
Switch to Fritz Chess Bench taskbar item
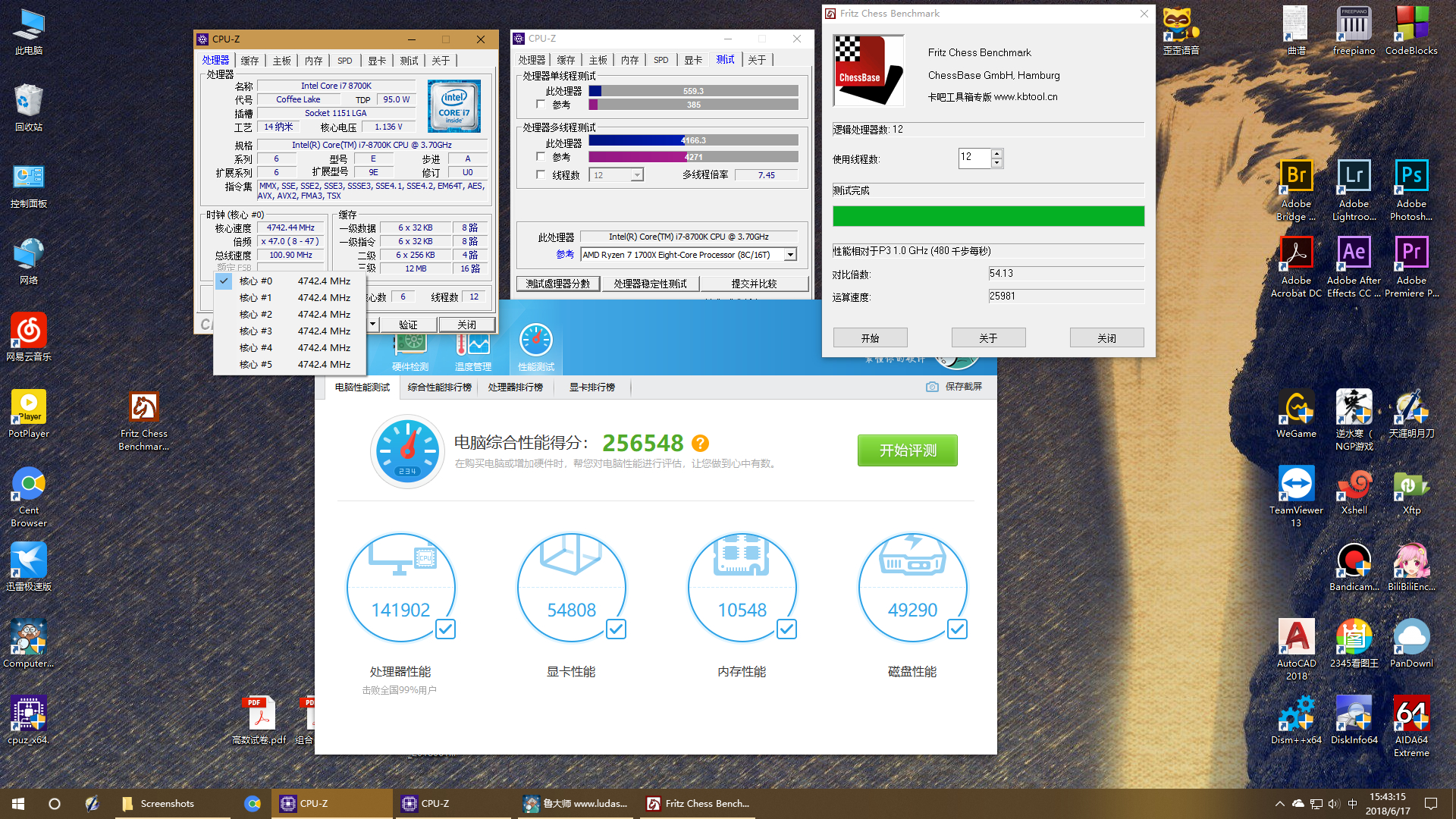tap(698, 804)
